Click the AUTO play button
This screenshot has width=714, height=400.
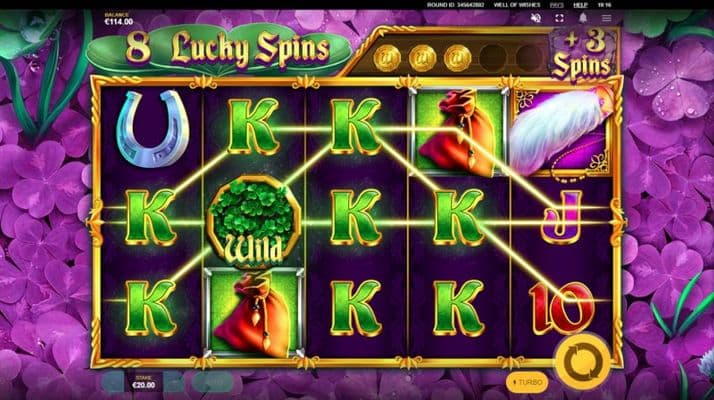[212, 383]
